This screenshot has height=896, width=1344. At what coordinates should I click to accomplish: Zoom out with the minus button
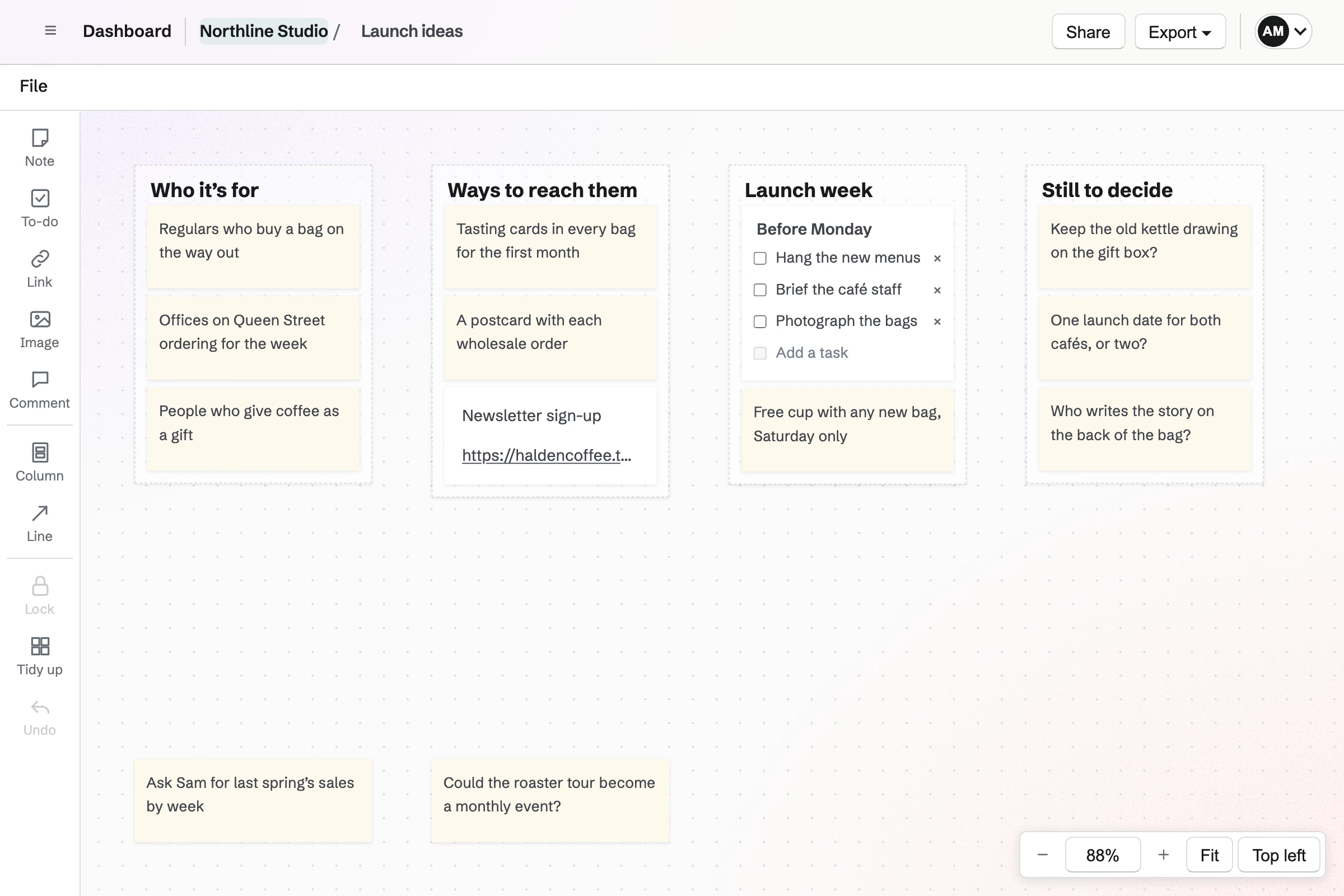1042,855
